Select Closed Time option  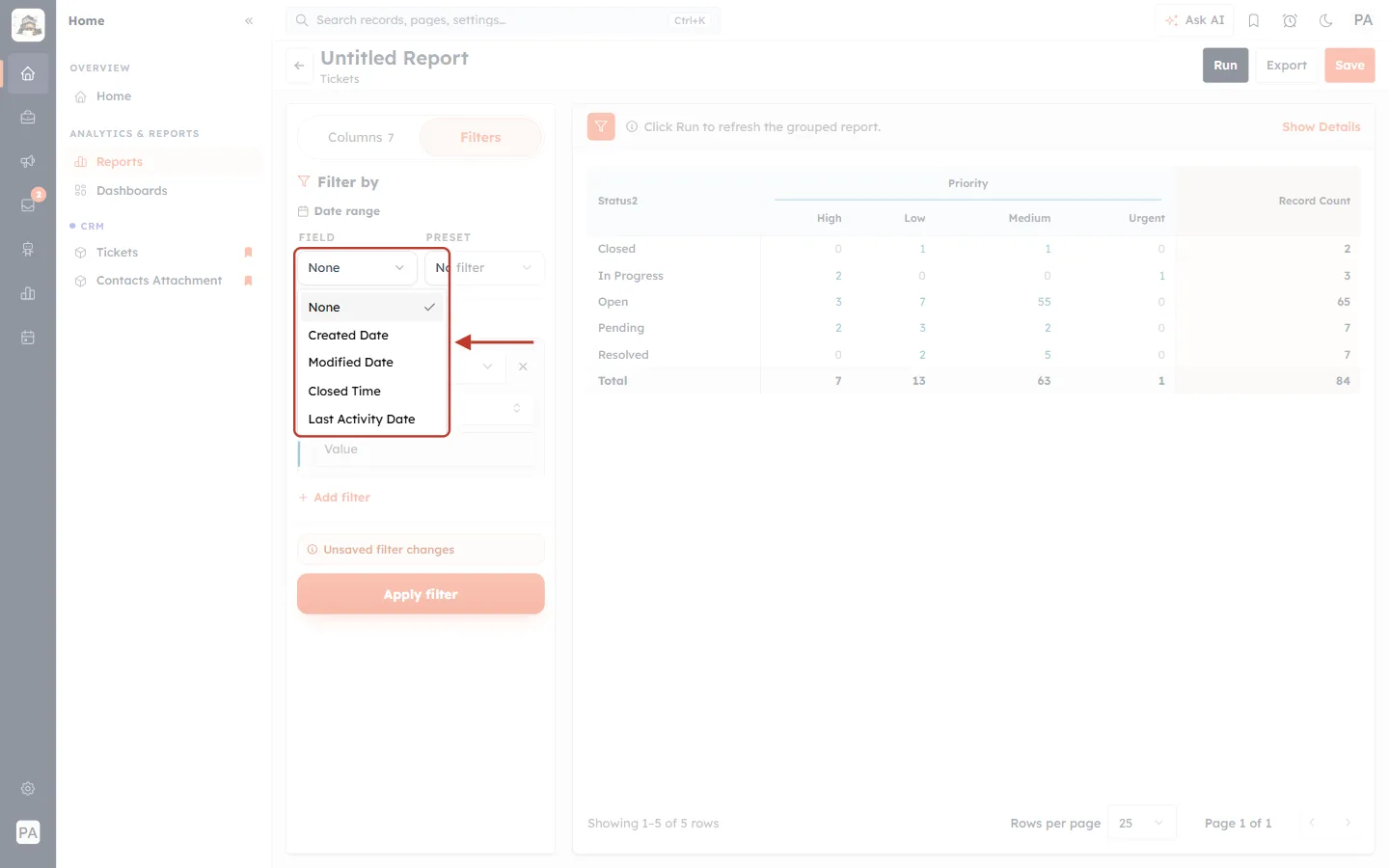click(x=371, y=391)
